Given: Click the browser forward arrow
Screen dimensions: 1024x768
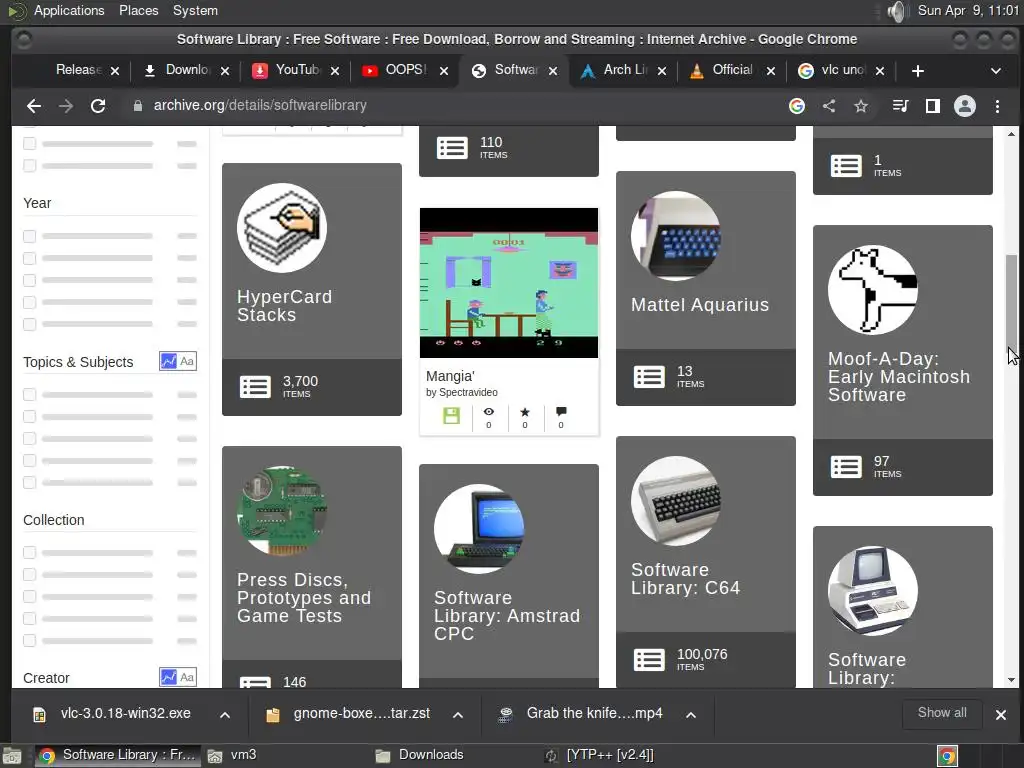Looking at the screenshot, I should pos(65,106).
